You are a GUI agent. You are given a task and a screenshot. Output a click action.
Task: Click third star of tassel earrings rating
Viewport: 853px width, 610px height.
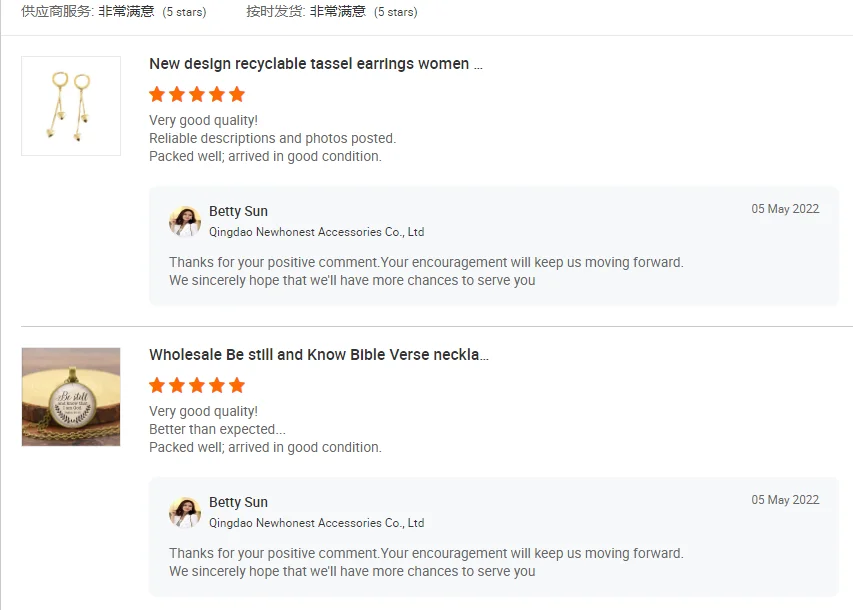197,95
